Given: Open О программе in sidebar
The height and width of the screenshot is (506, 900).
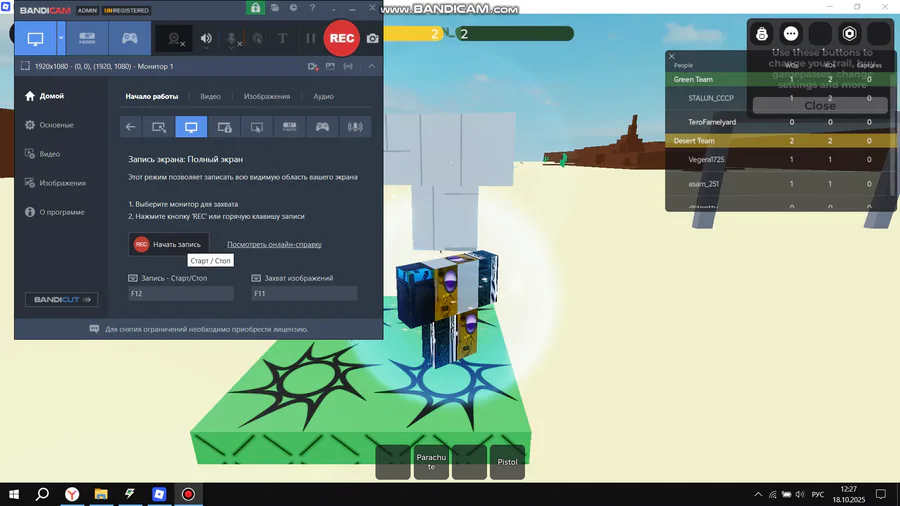Looking at the screenshot, I should click(x=55, y=212).
